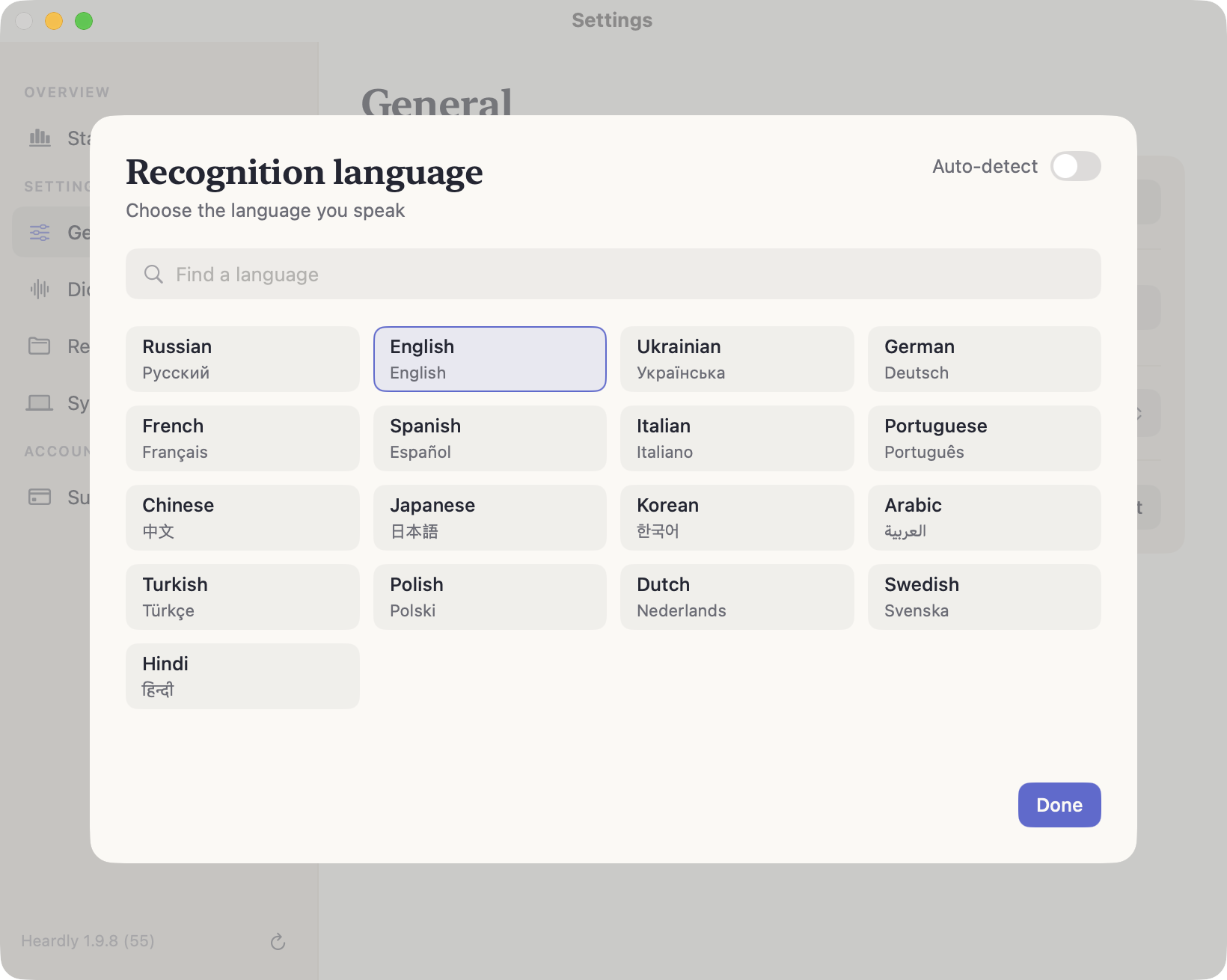Screen dimensions: 1227x980
Task: Select Italian (Italiano) language
Action: click(x=737, y=438)
